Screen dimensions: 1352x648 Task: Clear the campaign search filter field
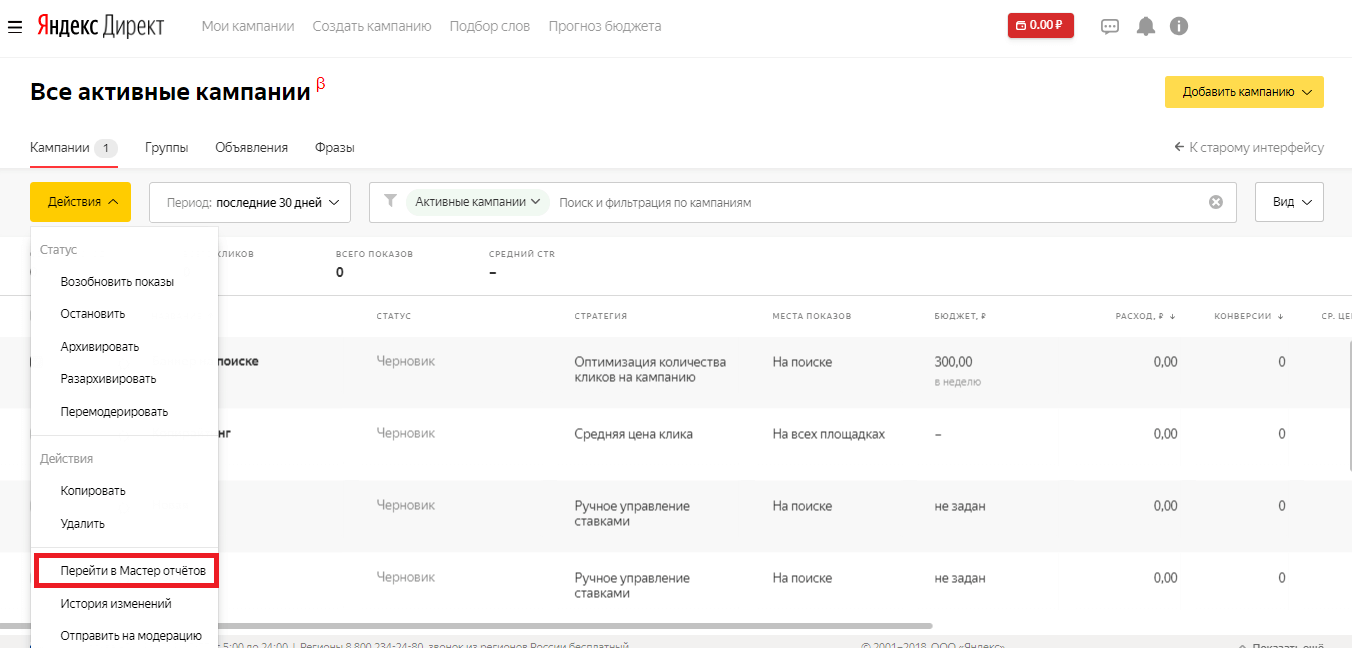click(x=1215, y=202)
